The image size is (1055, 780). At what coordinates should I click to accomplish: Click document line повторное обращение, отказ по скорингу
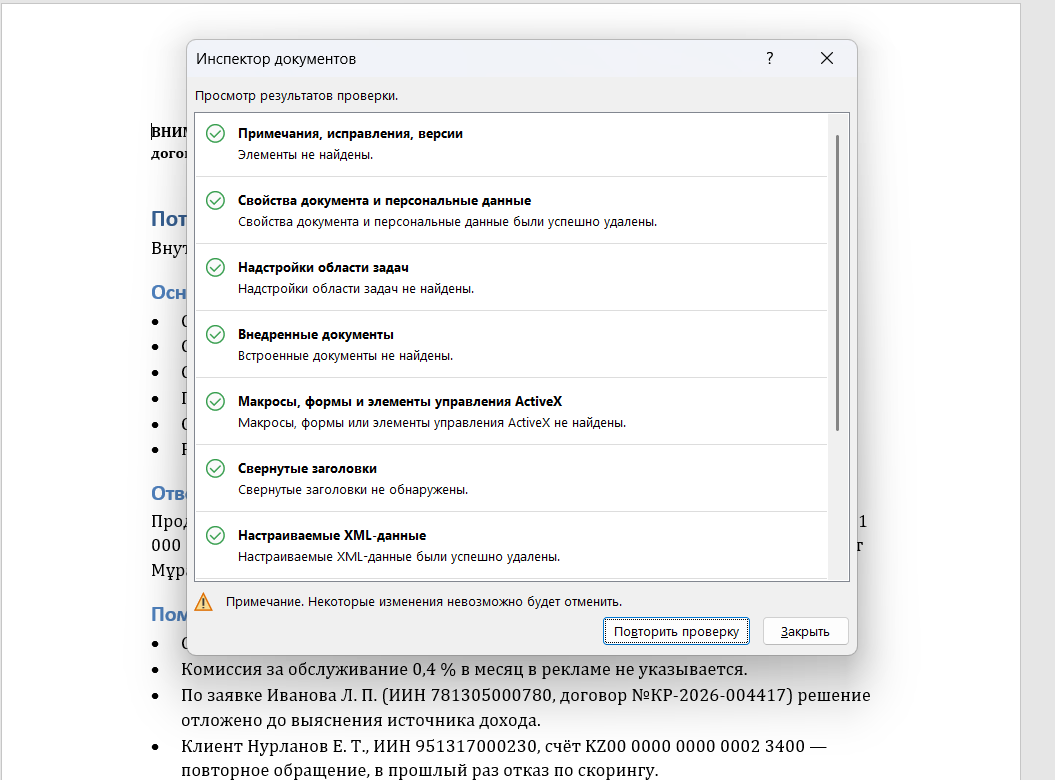click(x=419, y=770)
